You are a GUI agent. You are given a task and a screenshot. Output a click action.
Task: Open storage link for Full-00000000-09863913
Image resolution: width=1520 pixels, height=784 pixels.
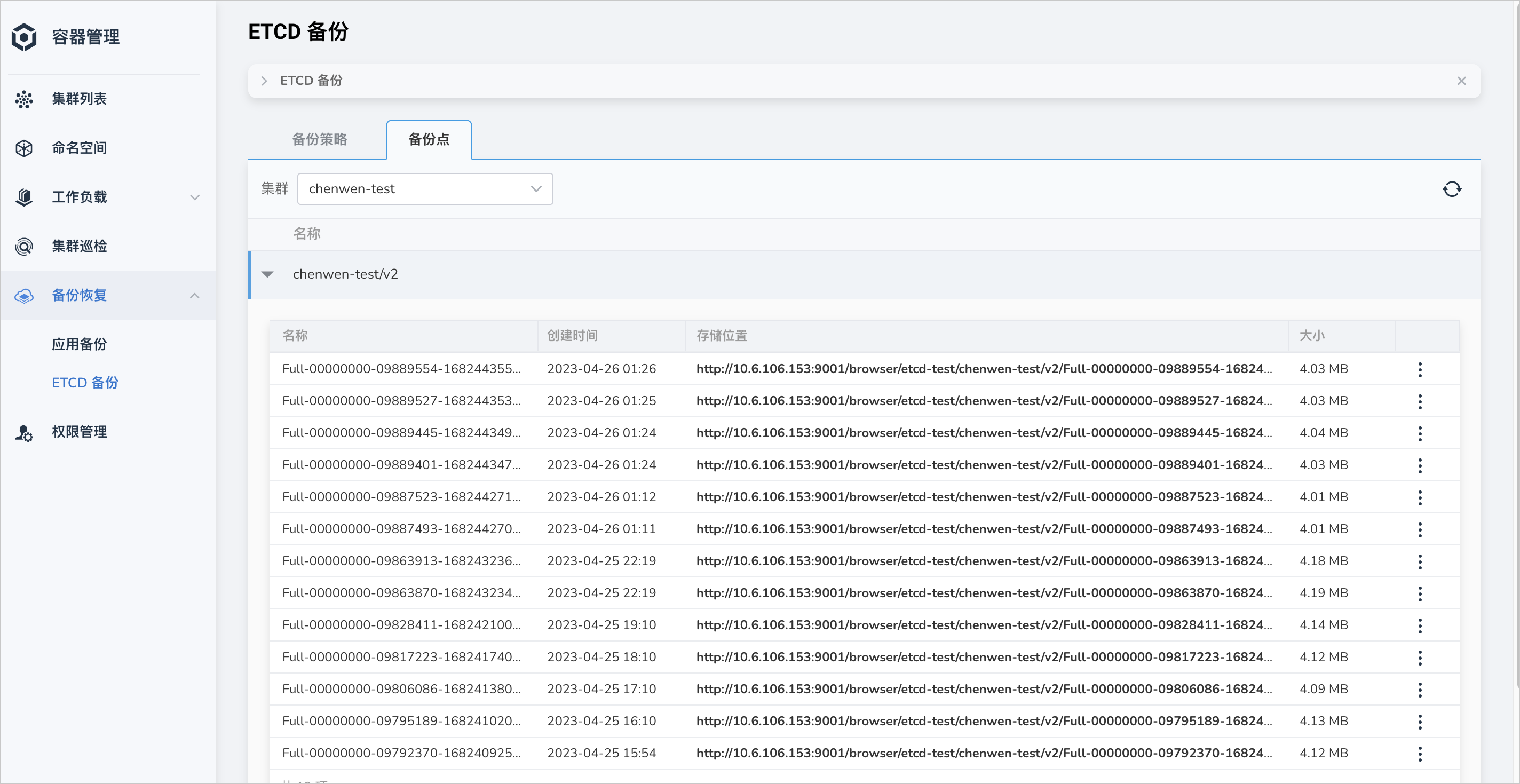(984, 560)
